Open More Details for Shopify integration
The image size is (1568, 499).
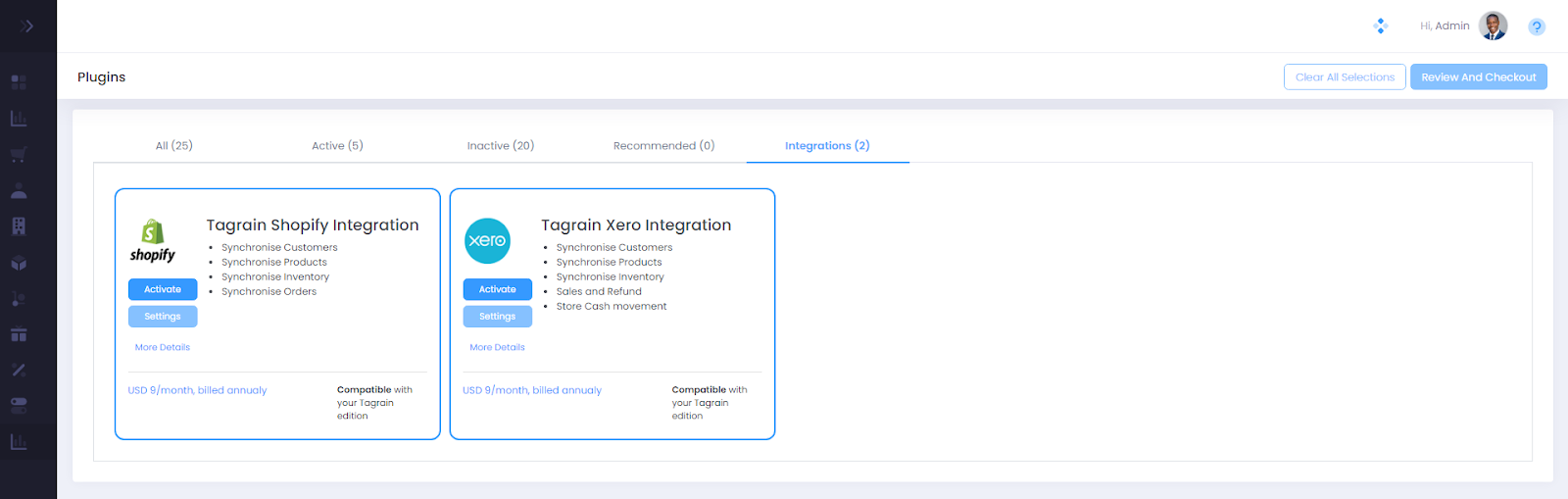coord(163,348)
